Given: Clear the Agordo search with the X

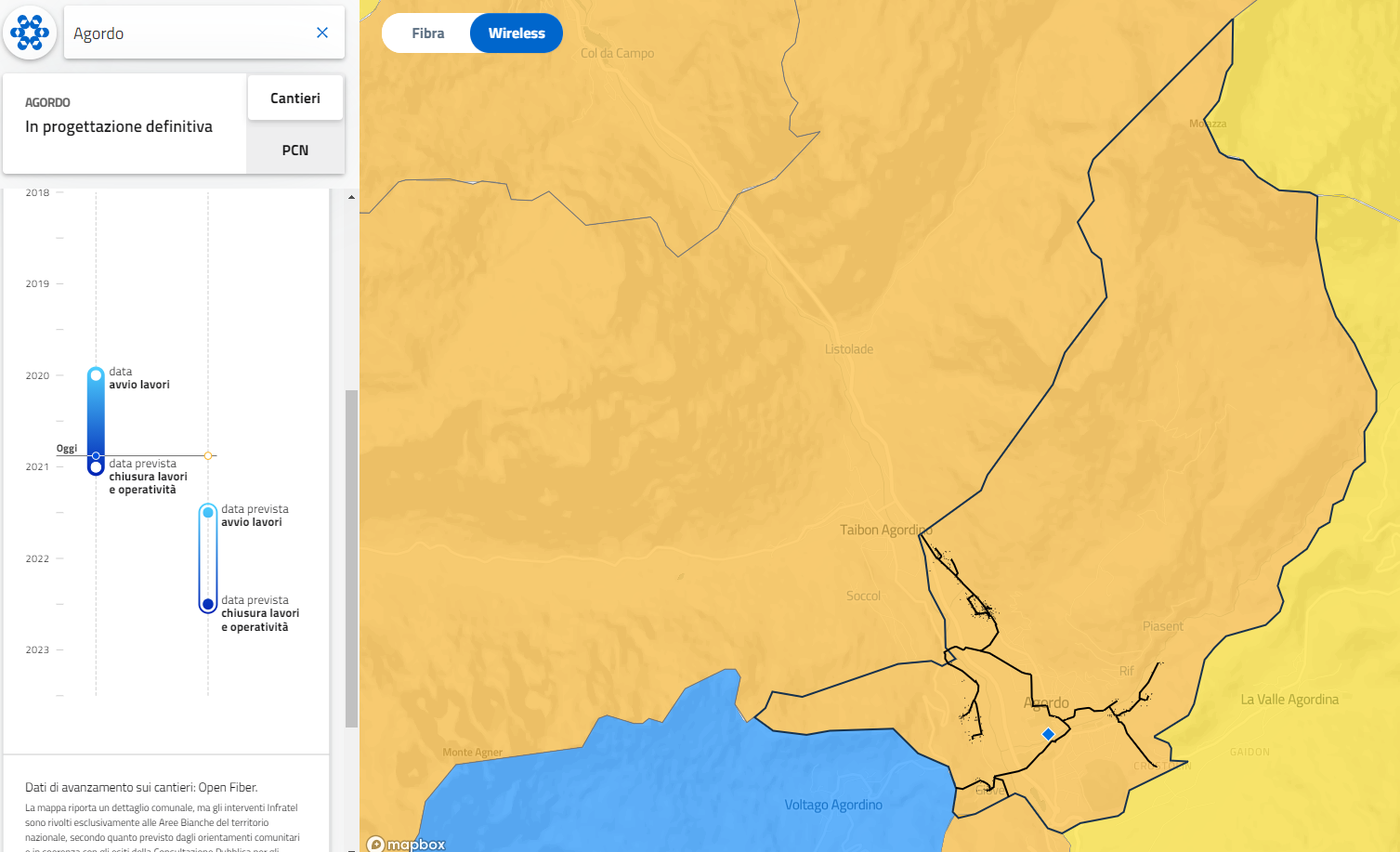Looking at the screenshot, I should [322, 33].
